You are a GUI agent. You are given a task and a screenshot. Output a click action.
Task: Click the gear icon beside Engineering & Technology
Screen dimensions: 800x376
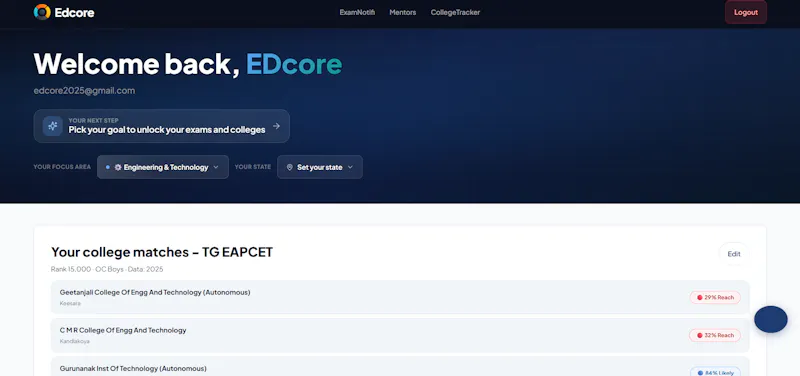point(118,167)
